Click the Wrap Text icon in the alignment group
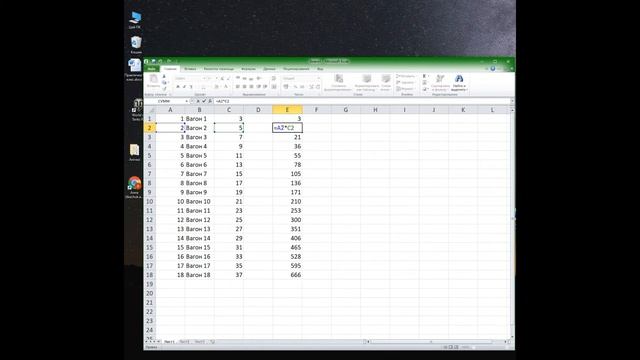 [274, 78]
